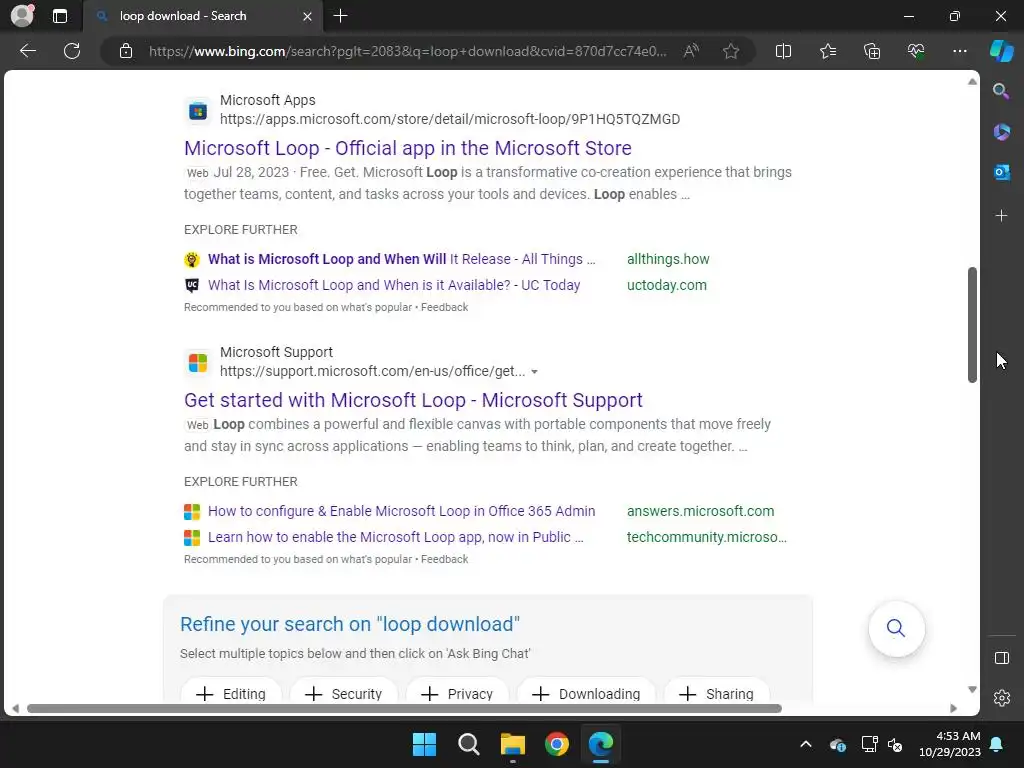Click the volume muted tray icon
This screenshot has height=768, width=1024.
point(895,744)
